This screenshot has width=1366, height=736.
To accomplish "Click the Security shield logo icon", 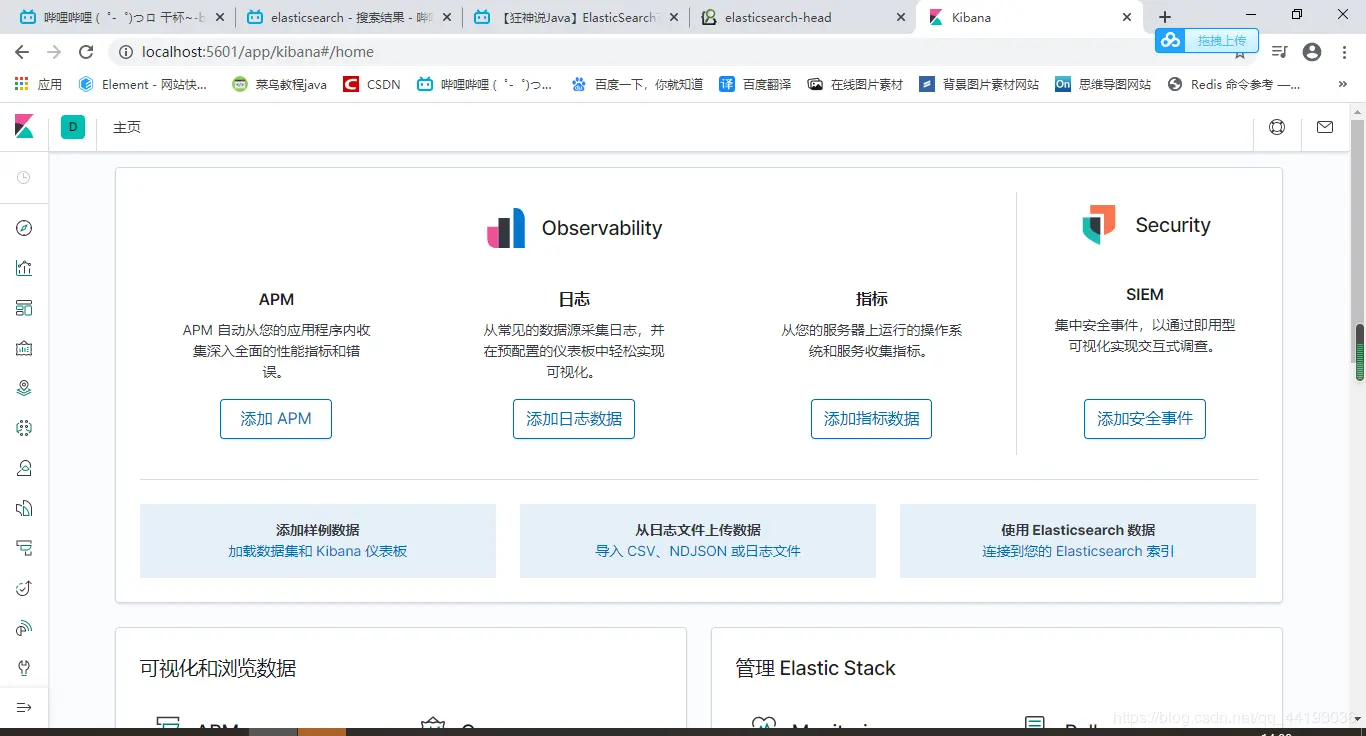I will pyautogui.click(x=1099, y=224).
